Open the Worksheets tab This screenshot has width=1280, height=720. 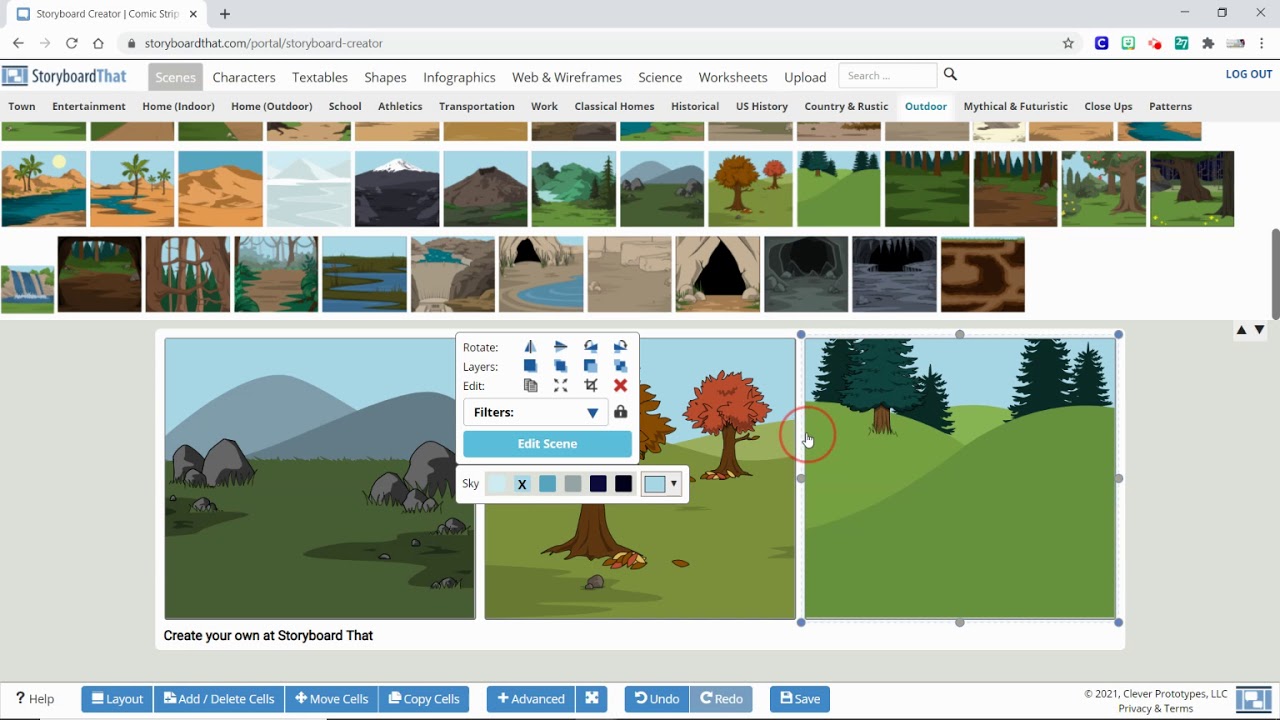point(733,77)
